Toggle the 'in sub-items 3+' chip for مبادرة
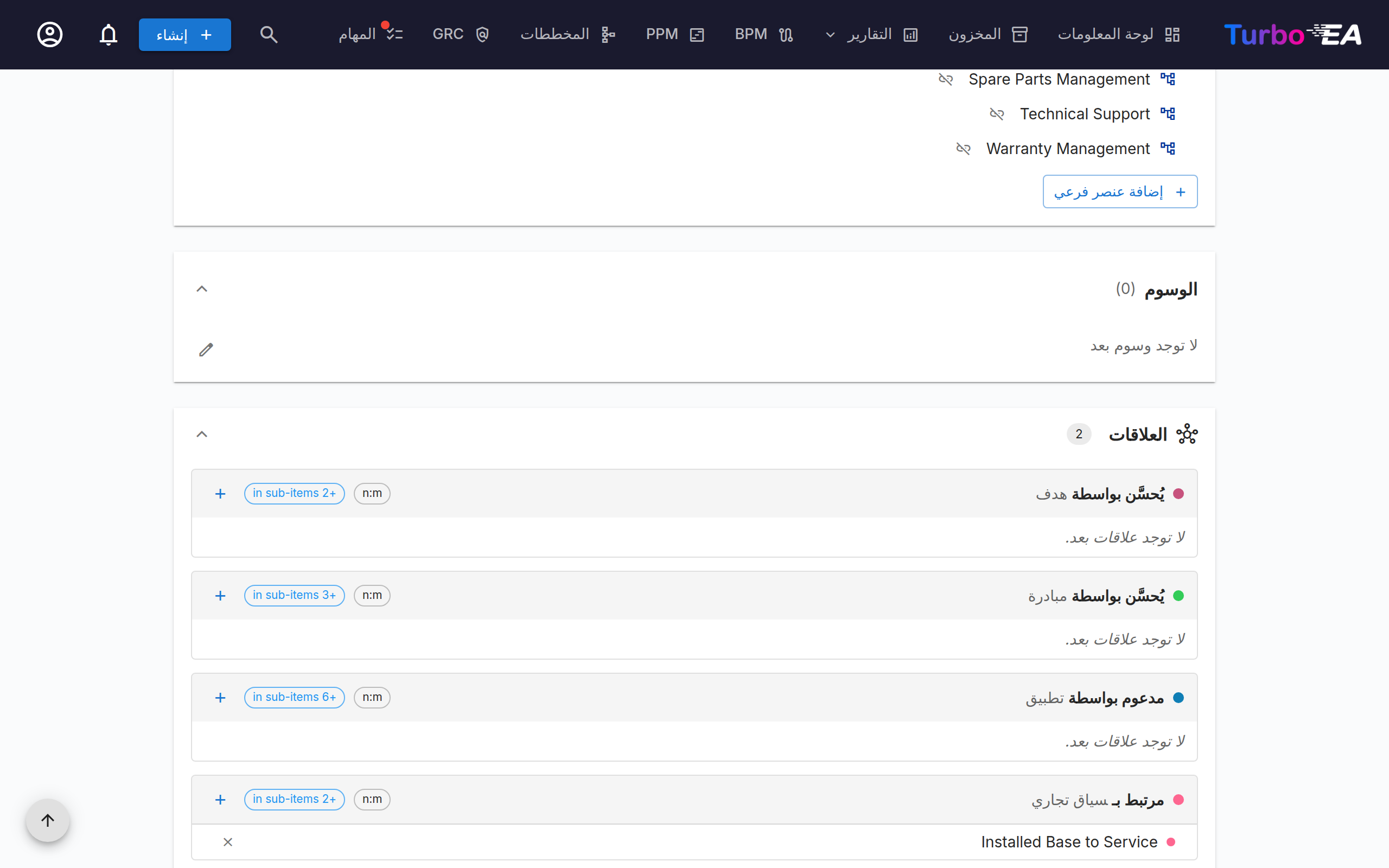The width and height of the screenshot is (1389, 868). coord(295,595)
